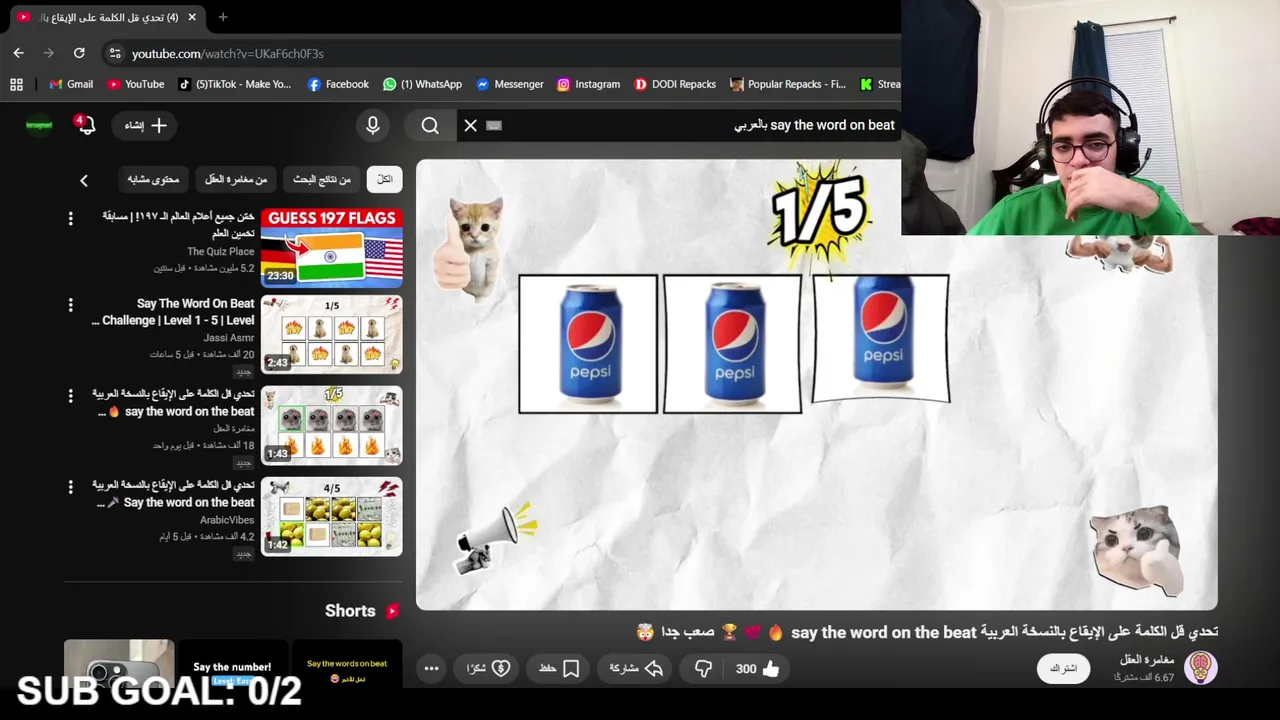Like the video with thumbs up 300
This screenshot has width=1280, height=720.
click(757, 669)
